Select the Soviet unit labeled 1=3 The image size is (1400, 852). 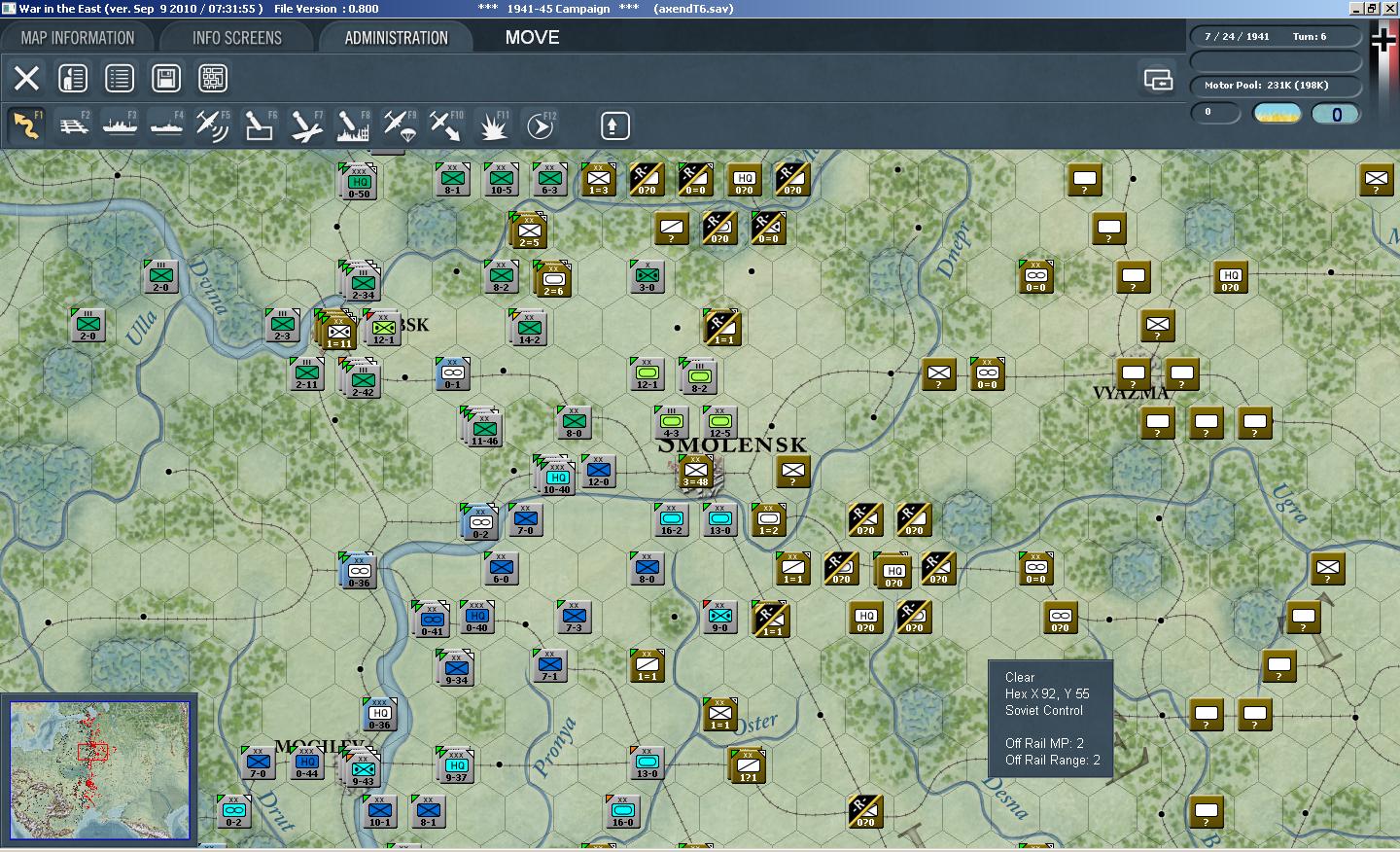click(x=598, y=180)
